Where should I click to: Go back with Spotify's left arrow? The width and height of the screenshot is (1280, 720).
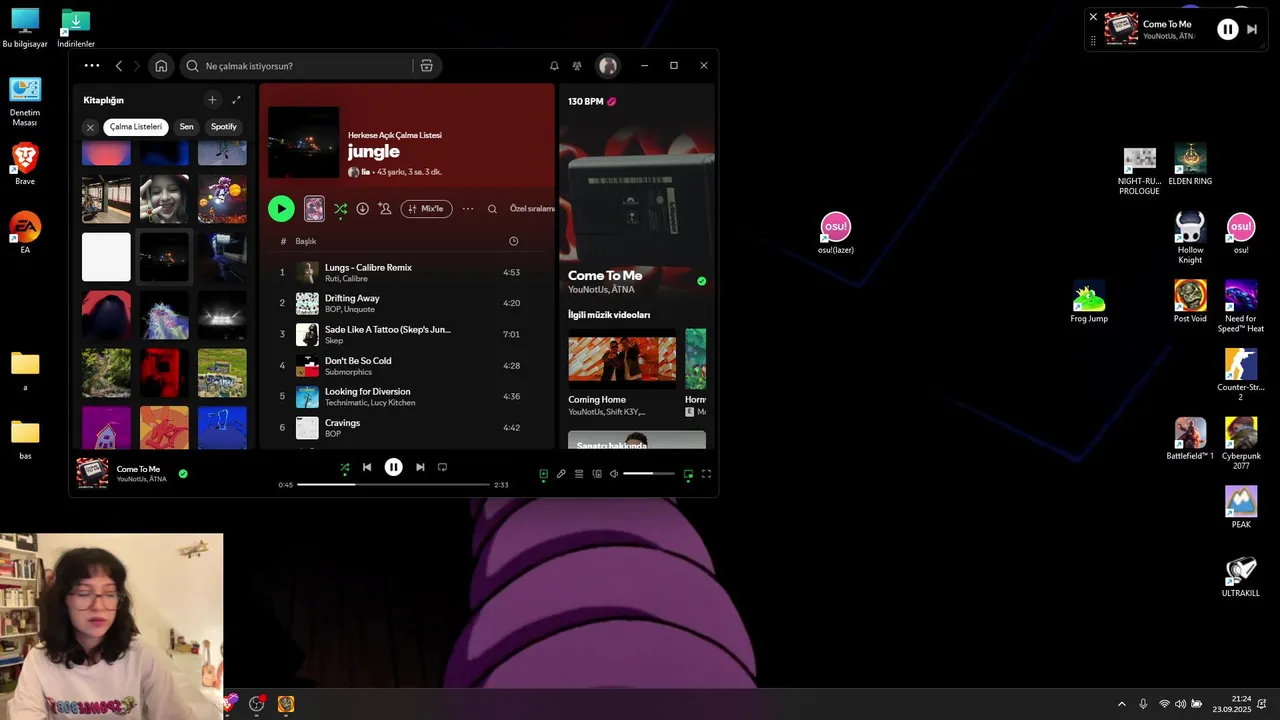[119, 66]
